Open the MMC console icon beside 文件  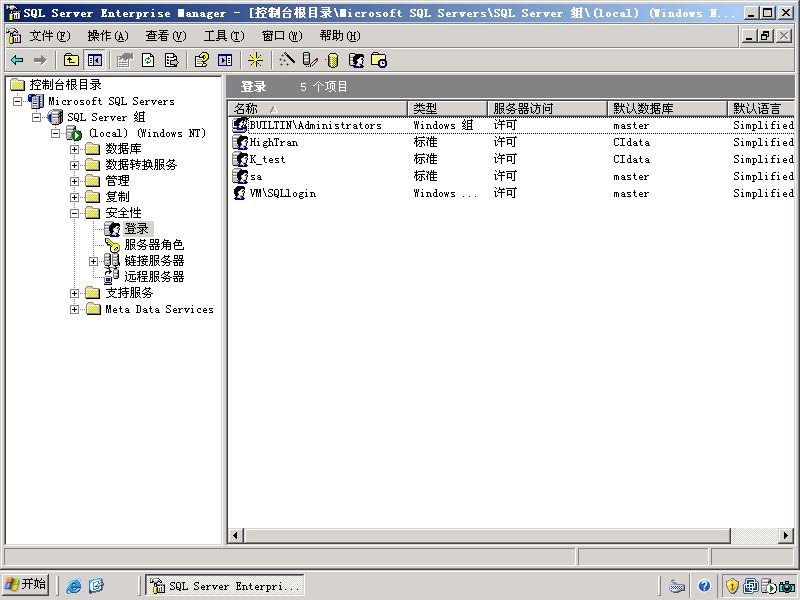[x=14, y=36]
